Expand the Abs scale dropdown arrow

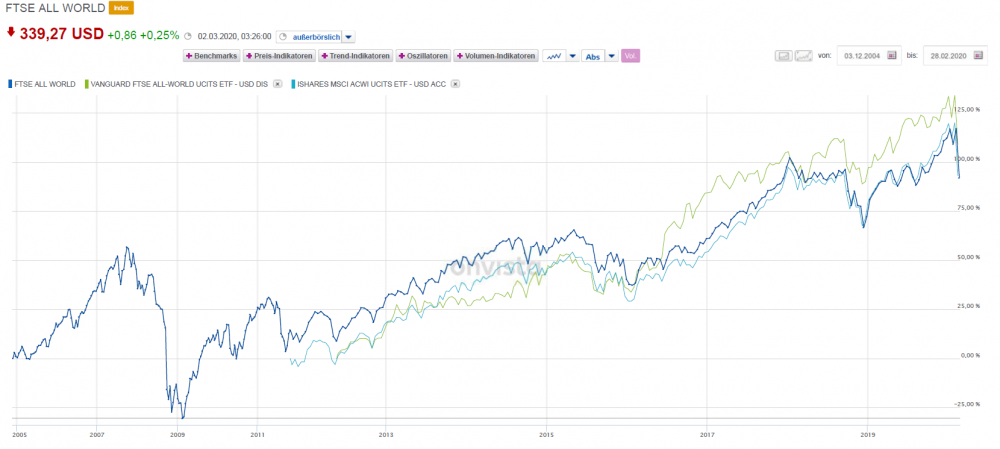tap(610, 56)
